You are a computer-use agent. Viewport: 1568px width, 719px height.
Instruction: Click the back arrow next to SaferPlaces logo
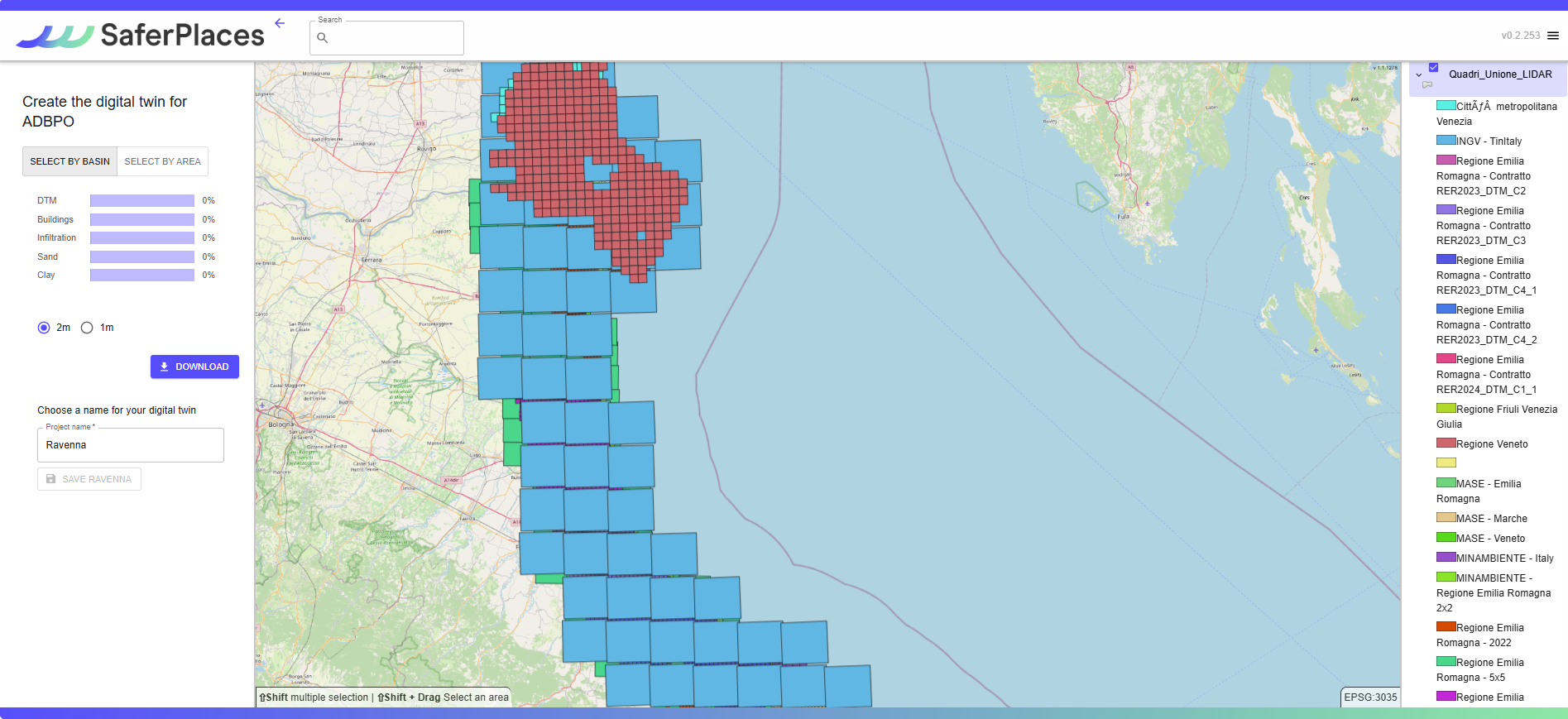tap(280, 23)
